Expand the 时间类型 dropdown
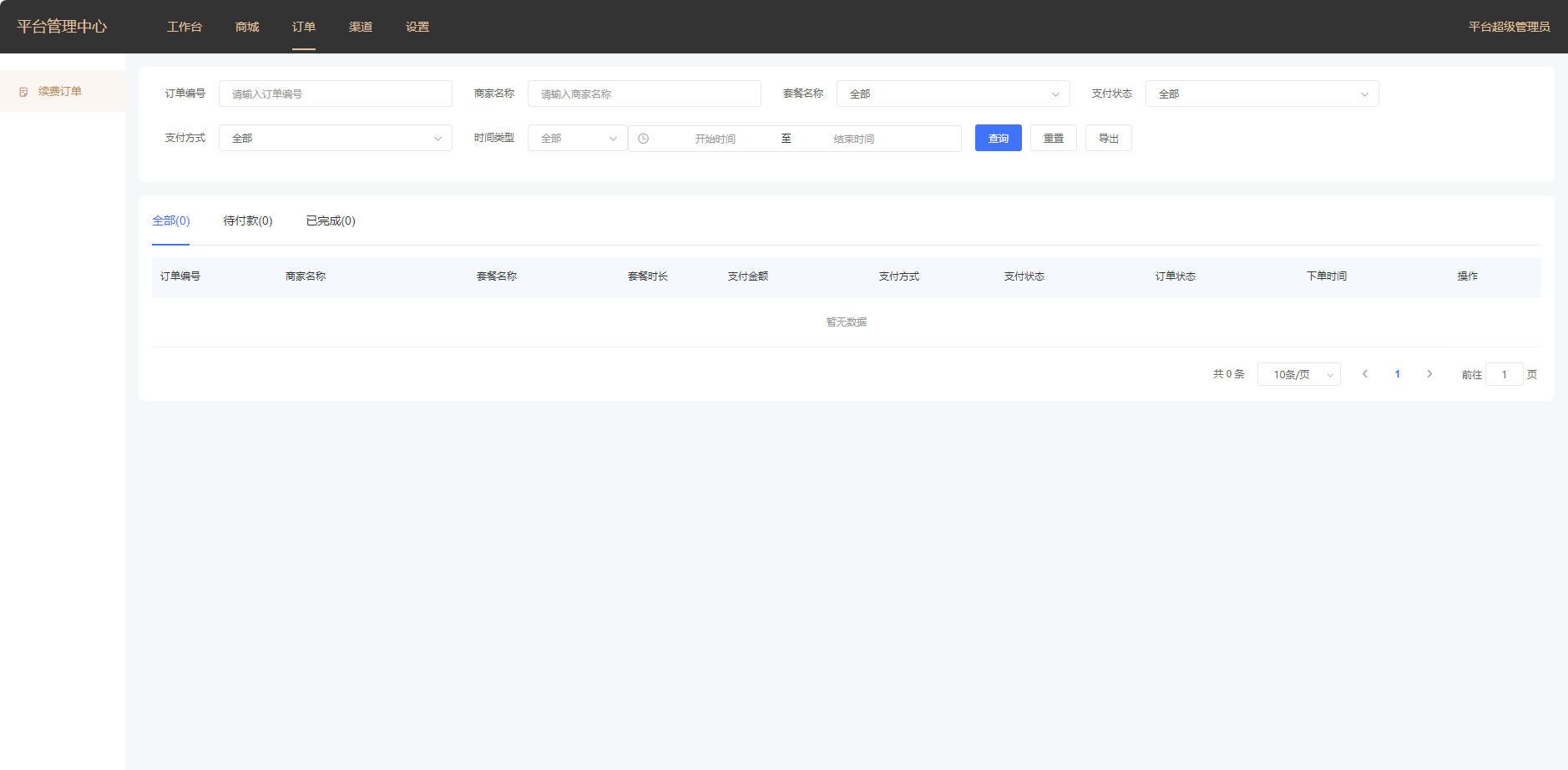The image size is (1568, 770). click(577, 138)
